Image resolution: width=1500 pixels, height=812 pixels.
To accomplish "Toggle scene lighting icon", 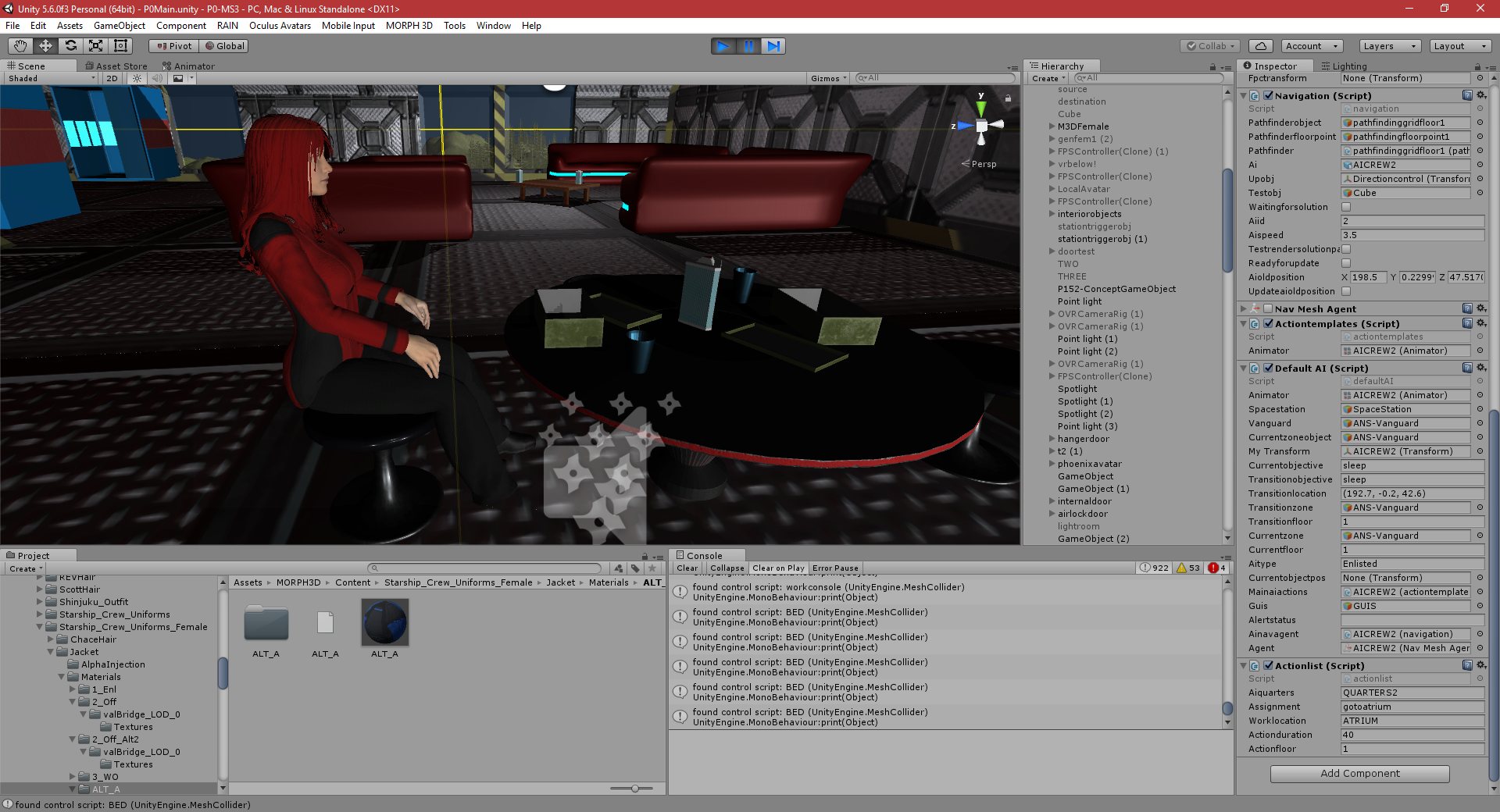I will point(137,78).
